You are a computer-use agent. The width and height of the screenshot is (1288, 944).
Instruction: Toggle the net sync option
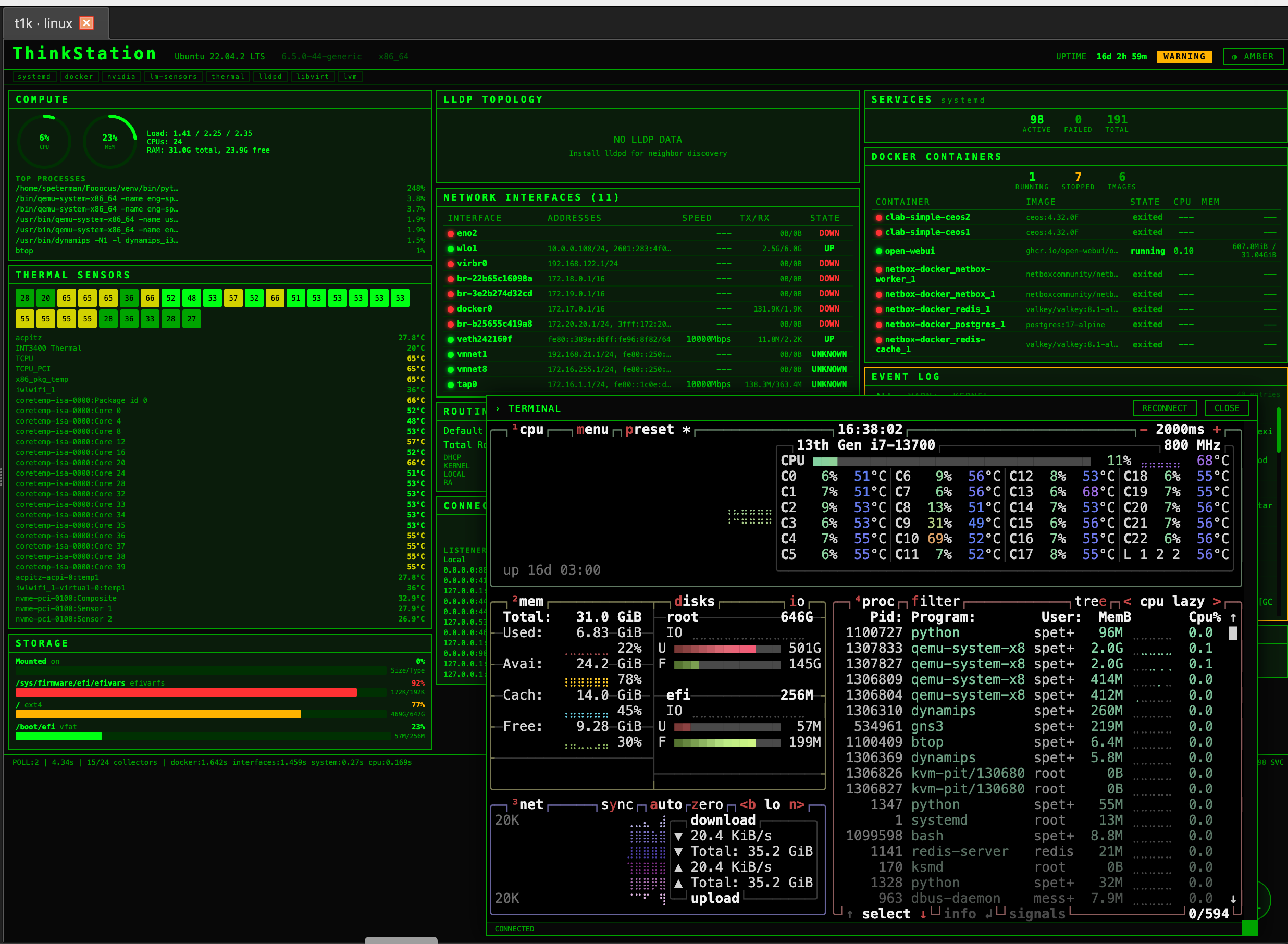tap(617, 804)
